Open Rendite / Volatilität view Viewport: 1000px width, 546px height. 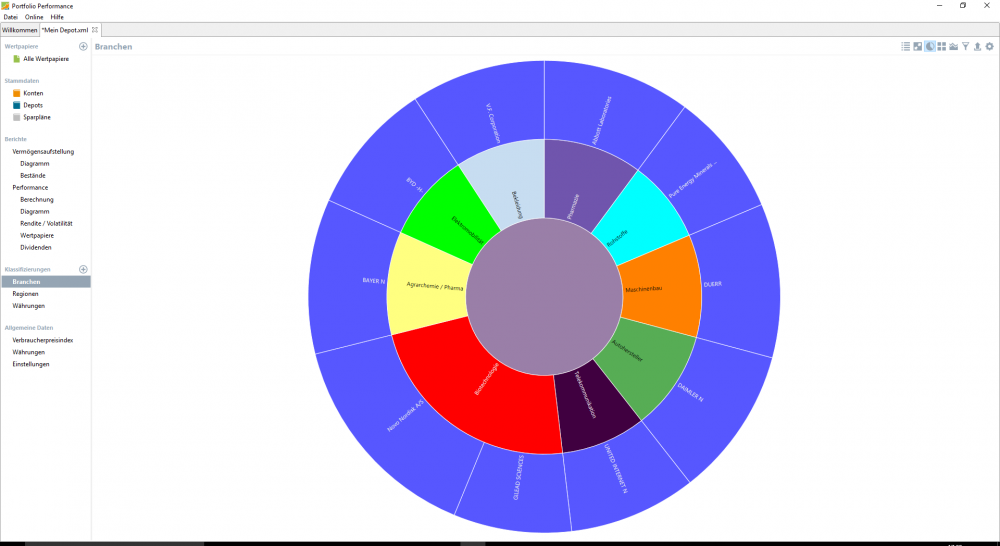pos(46,224)
